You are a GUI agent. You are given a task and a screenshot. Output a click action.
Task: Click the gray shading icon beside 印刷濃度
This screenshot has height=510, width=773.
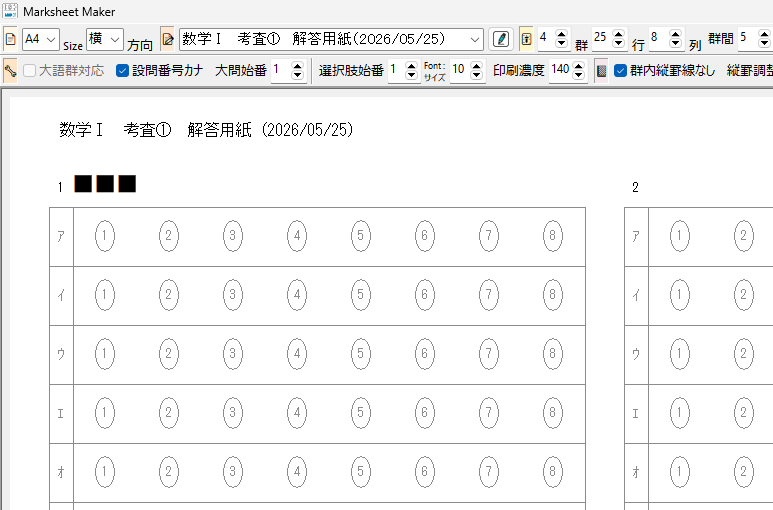pyautogui.click(x=601, y=71)
